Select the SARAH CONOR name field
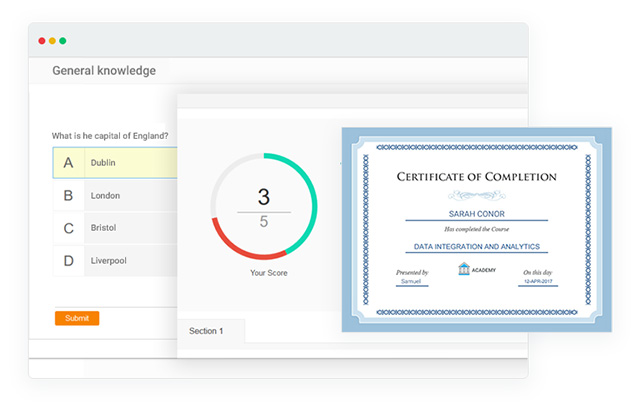The image size is (640, 410). 476,214
